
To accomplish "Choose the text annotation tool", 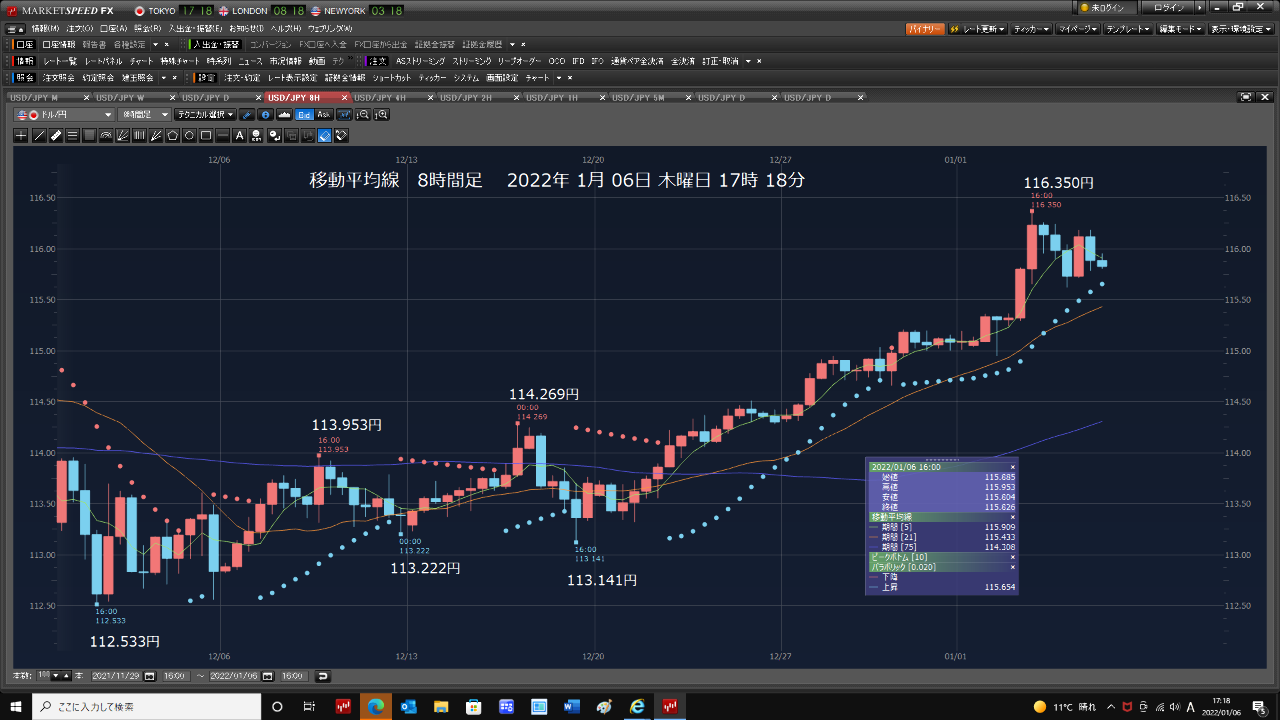I will pyautogui.click(x=240, y=135).
